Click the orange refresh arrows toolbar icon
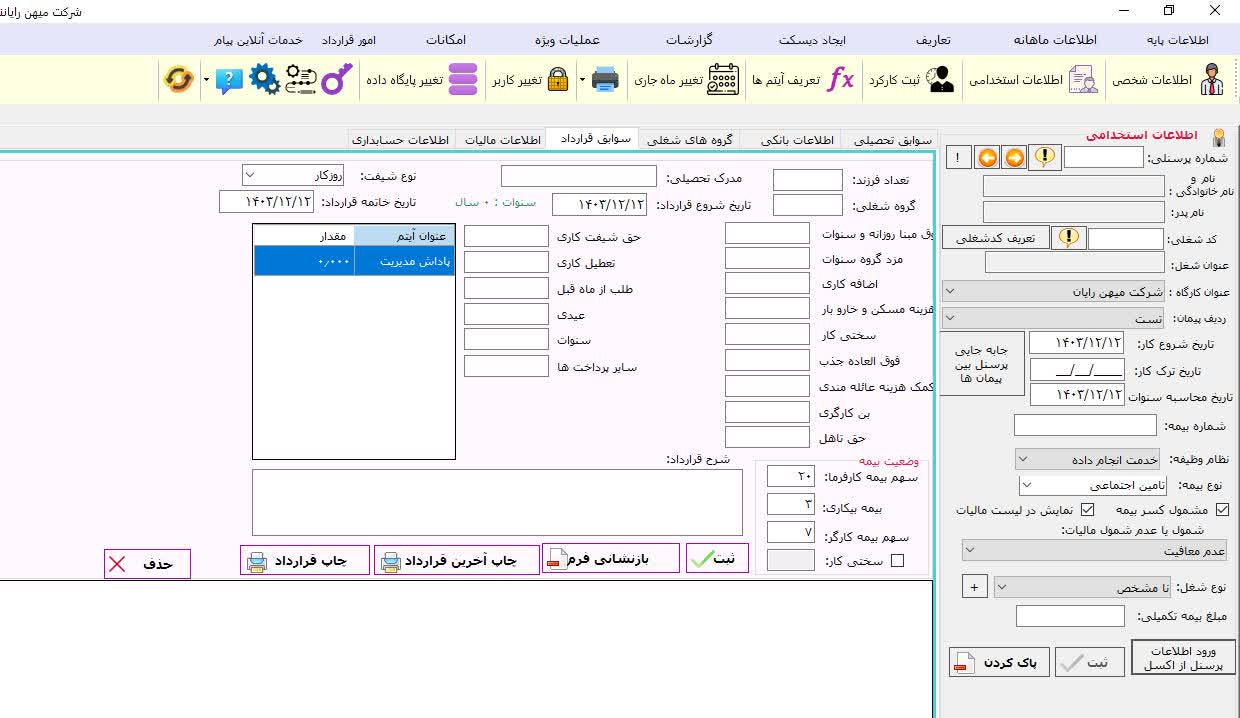 tap(178, 79)
